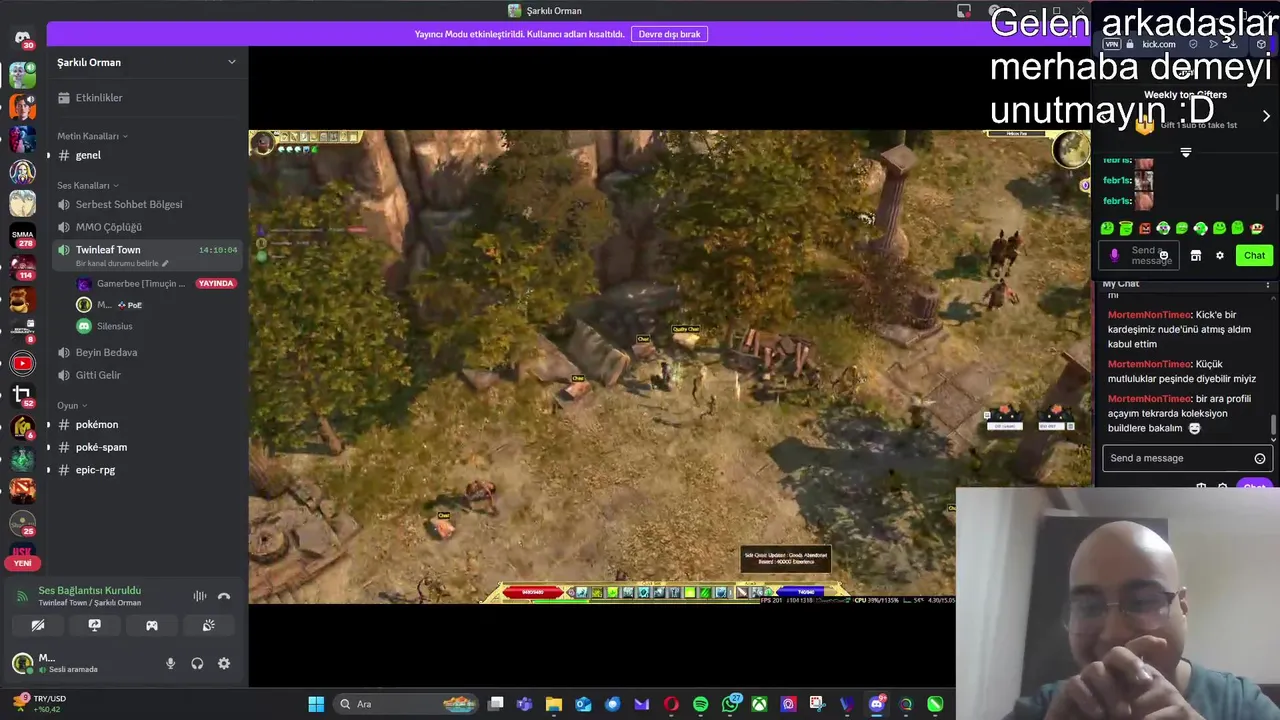Join MMO Çöplüğü voice channel
The image size is (1280, 720).
coord(147,227)
